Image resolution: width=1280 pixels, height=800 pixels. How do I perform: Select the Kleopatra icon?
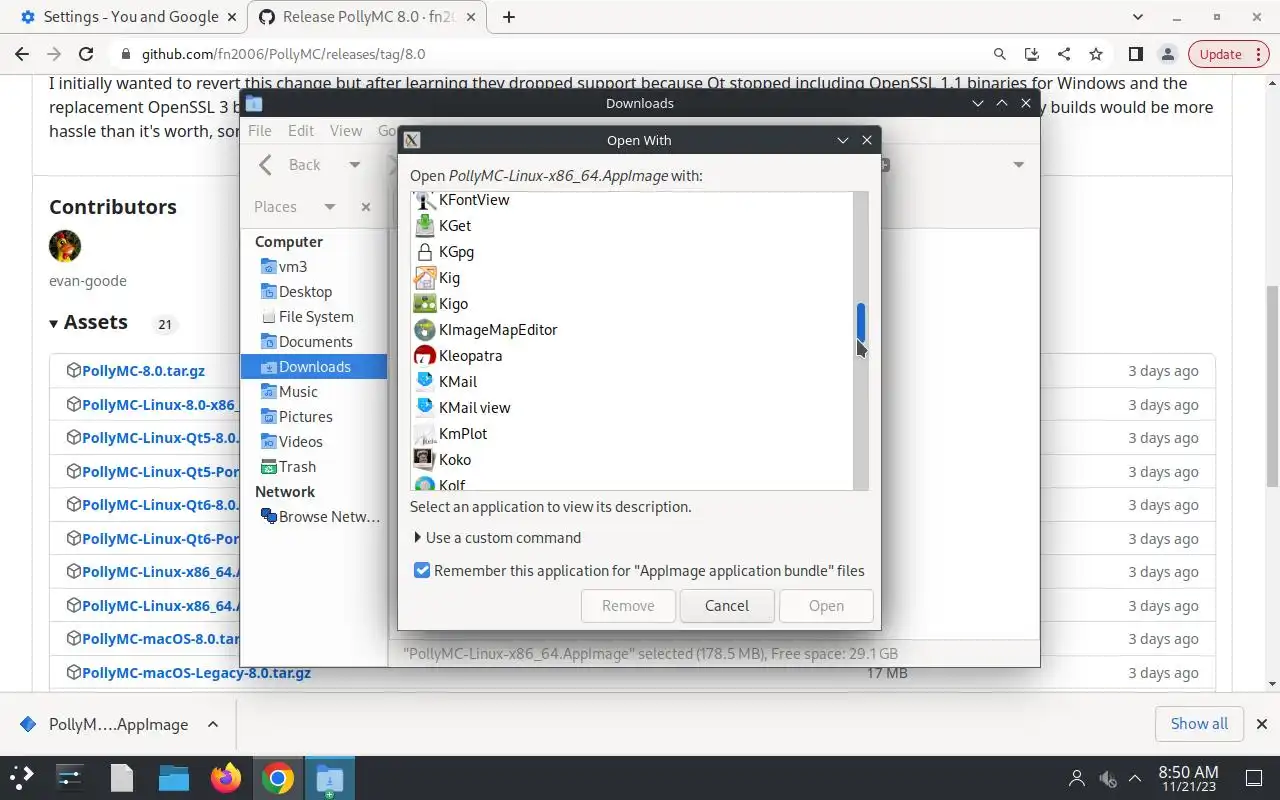tap(424, 356)
